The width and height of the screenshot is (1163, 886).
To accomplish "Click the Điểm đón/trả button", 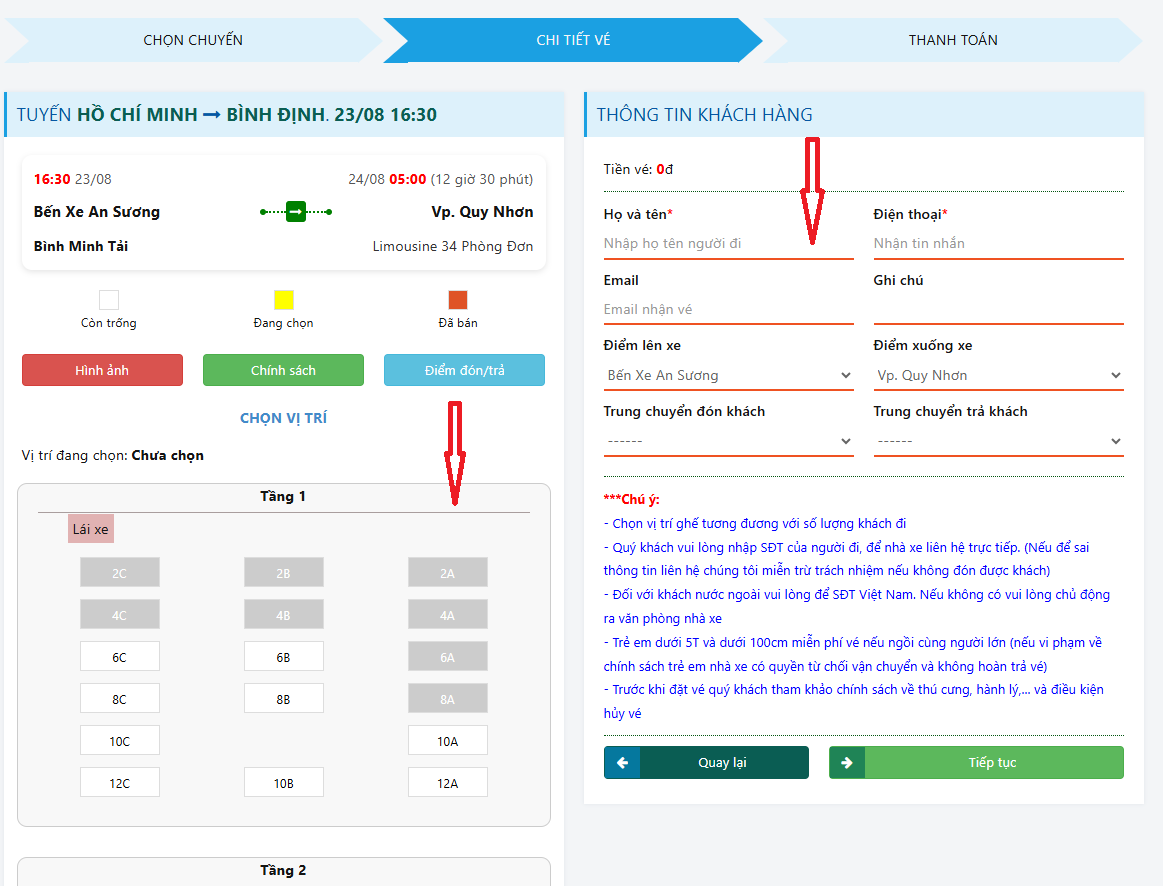I will coord(464,370).
